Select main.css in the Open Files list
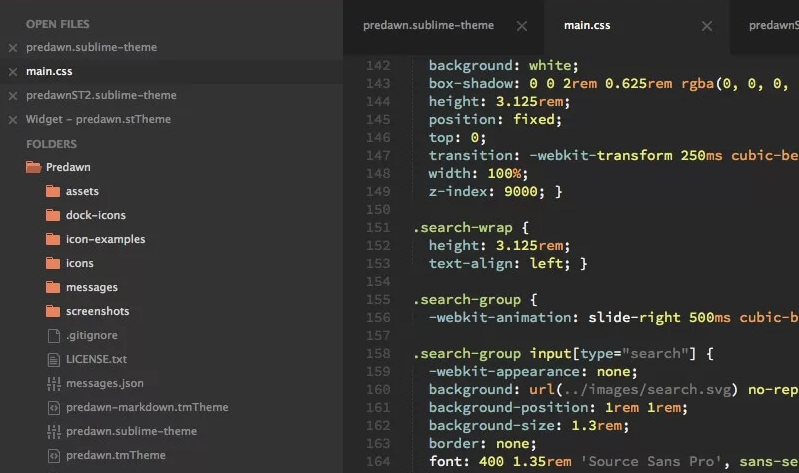The image size is (799, 473). click(x=49, y=71)
